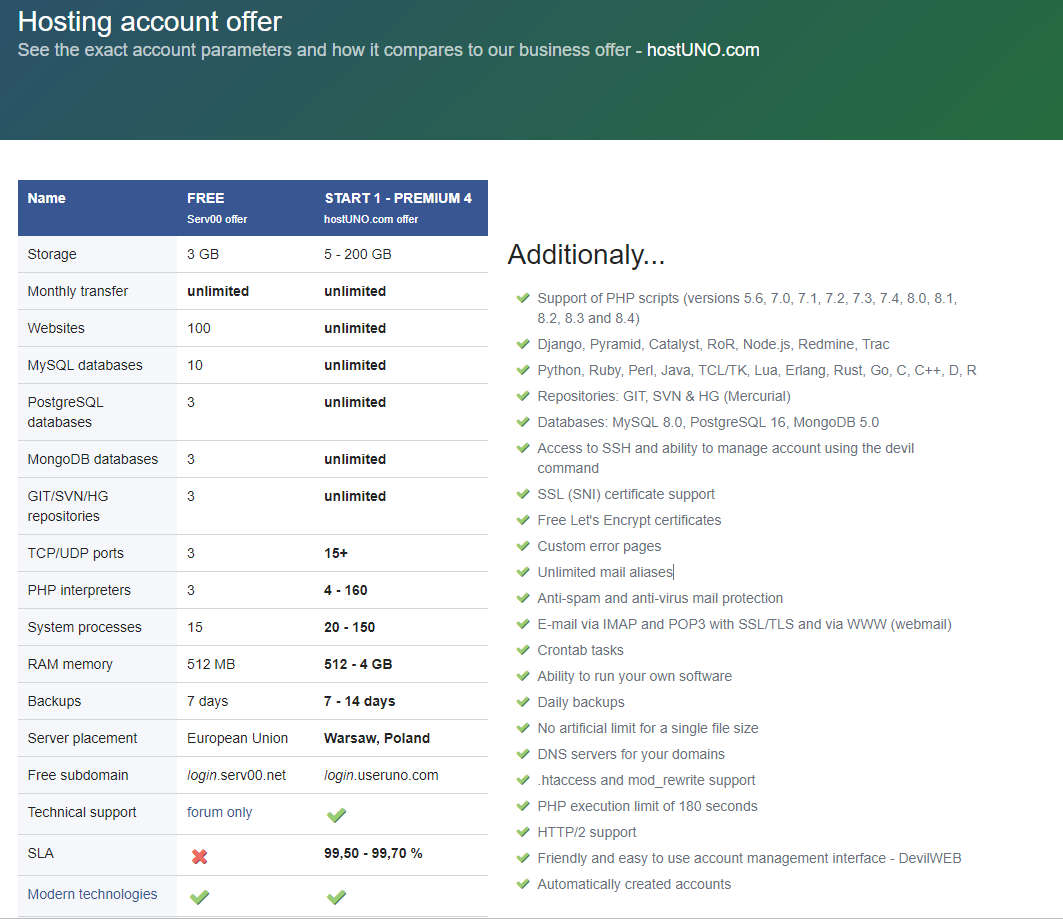Viewport: 1063px width, 919px height.
Task: Open the Modern technologies link
Action: pos(92,894)
